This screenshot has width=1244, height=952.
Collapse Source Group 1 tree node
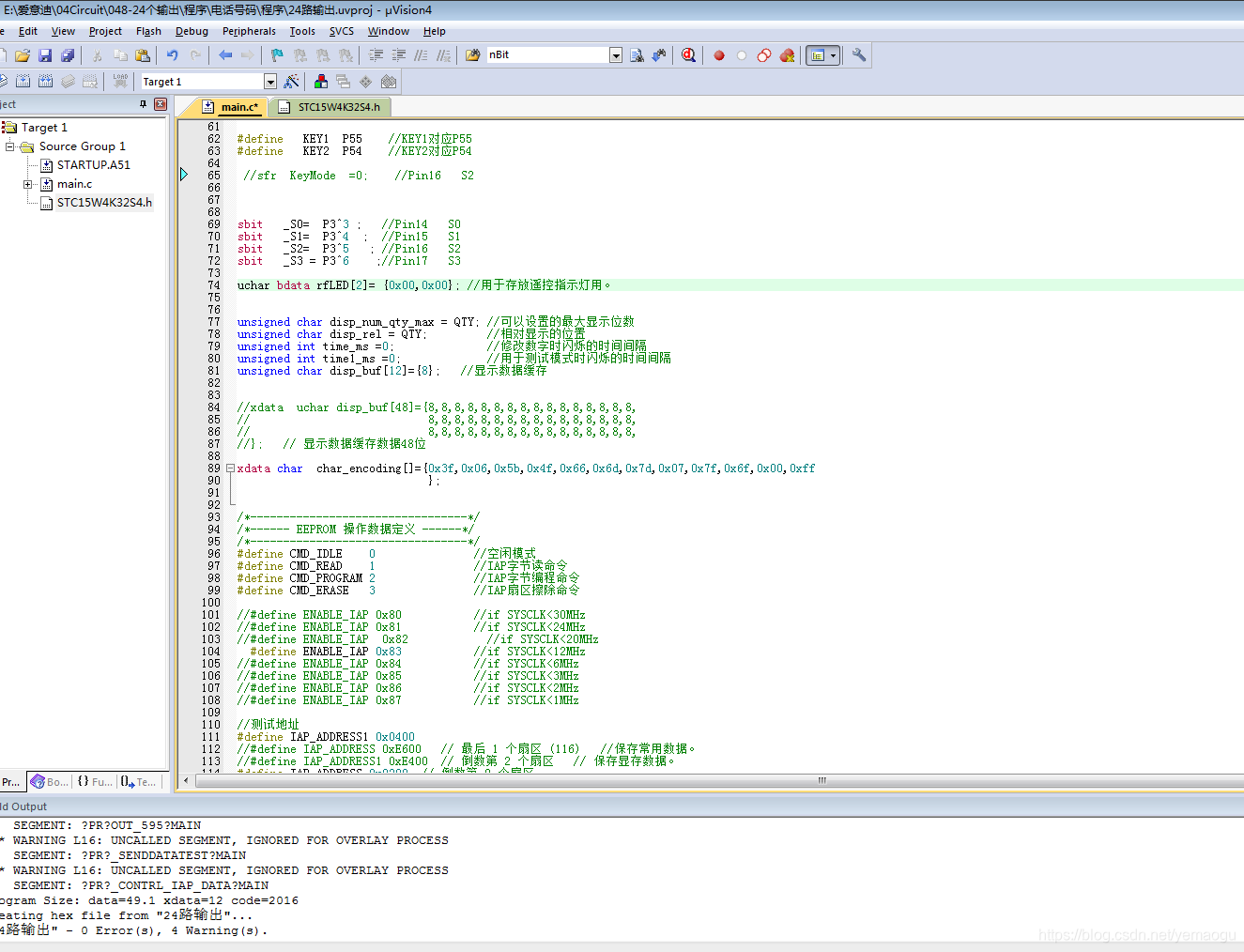[9, 146]
